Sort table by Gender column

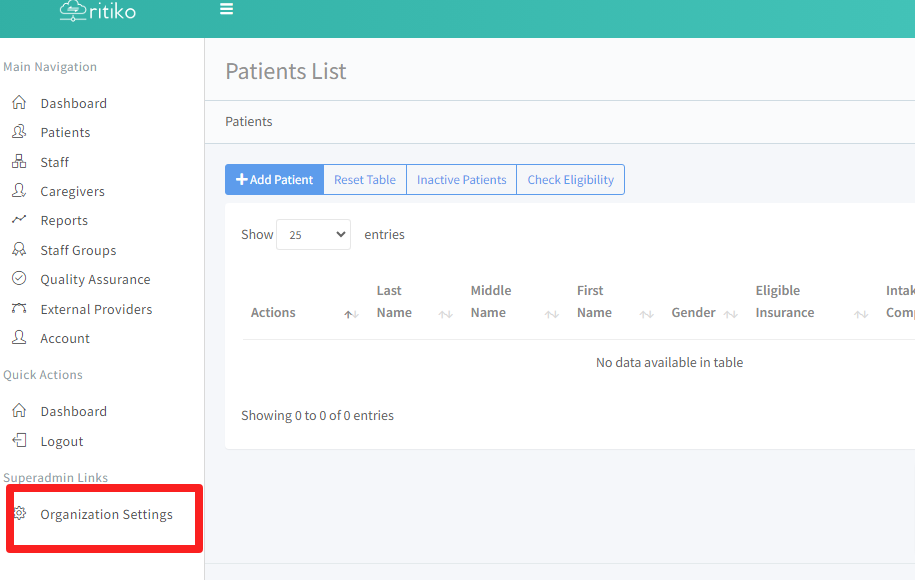click(693, 313)
